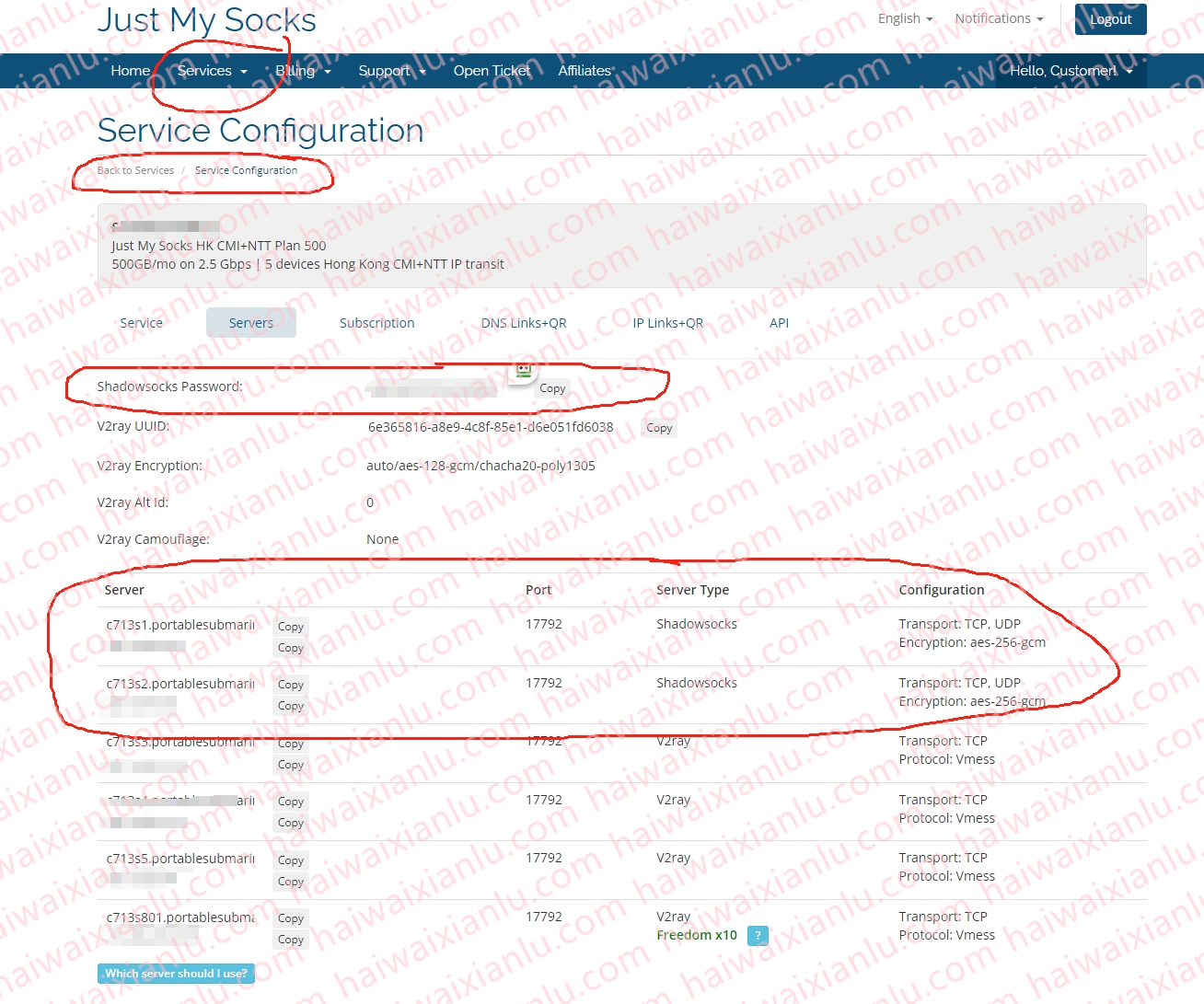
Task: Select the API tab
Action: [x=779, y=323]
